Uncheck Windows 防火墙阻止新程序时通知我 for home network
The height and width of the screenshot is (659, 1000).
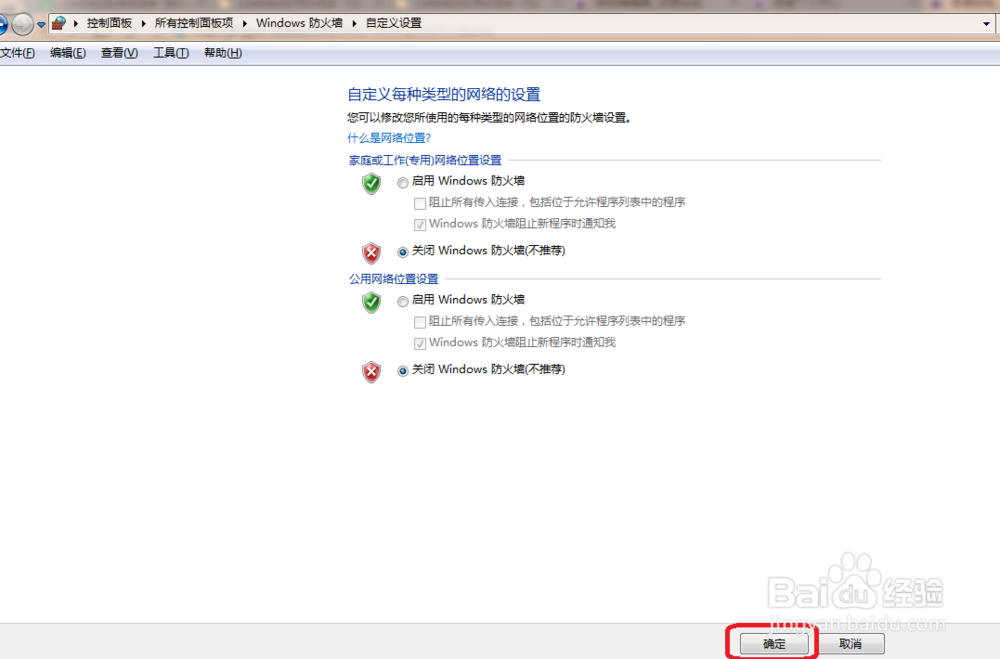(x=420, y=224)
